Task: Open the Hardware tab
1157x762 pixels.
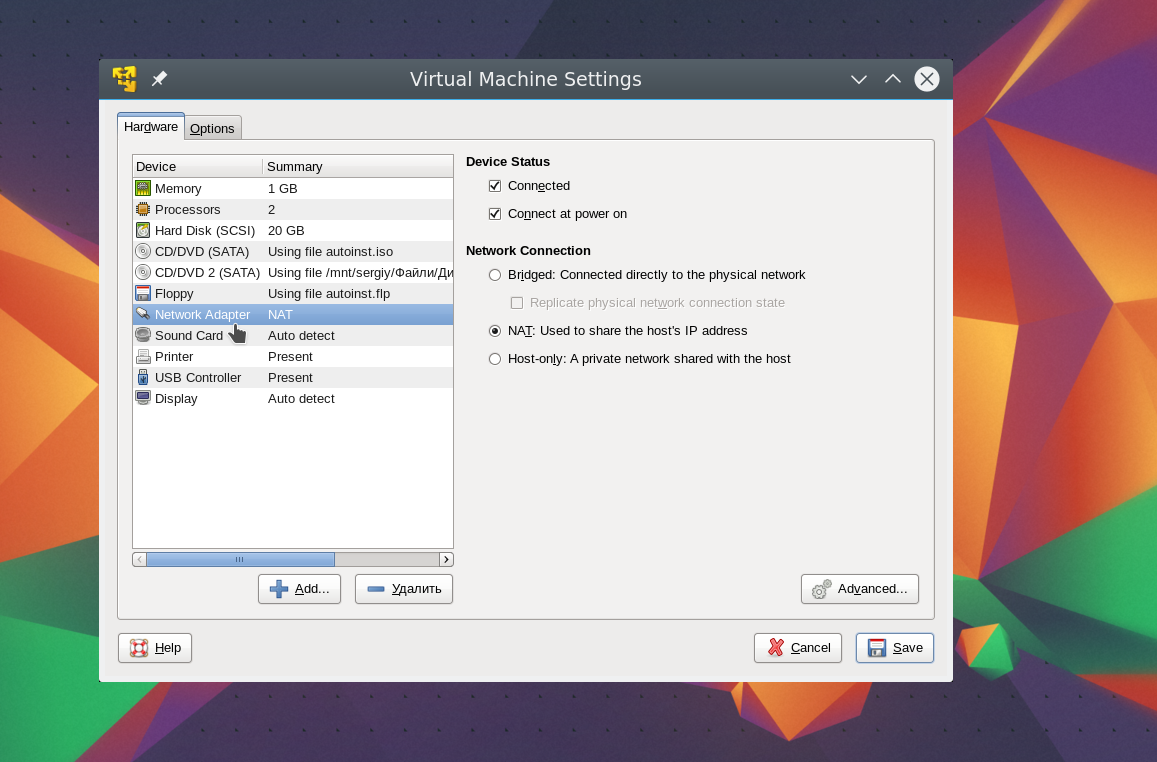Action: (151, 127)
